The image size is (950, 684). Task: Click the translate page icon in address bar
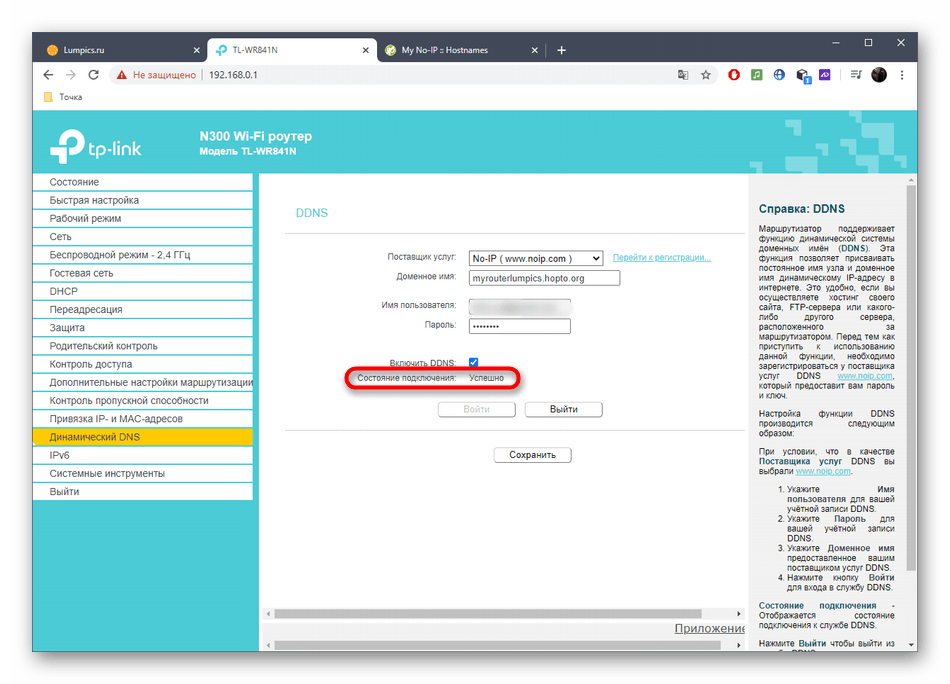(683, 75)
